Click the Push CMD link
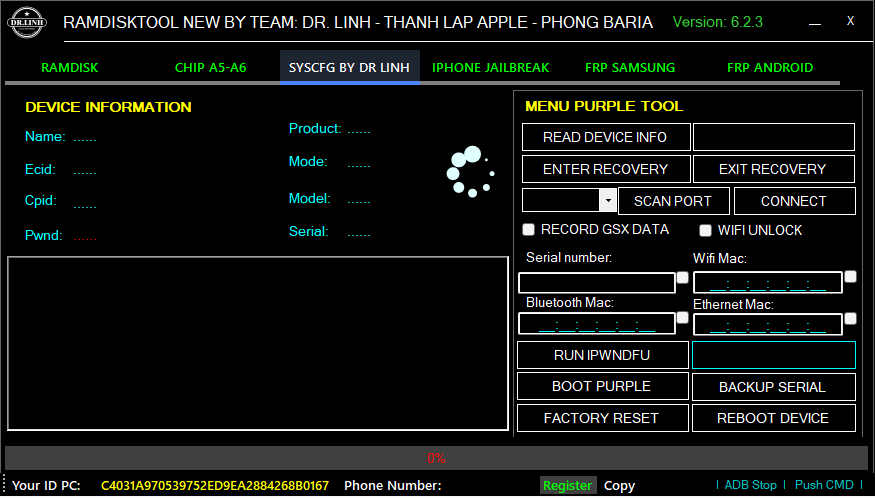The width and height of the screenshot is (875, 498). coord(824,485)
